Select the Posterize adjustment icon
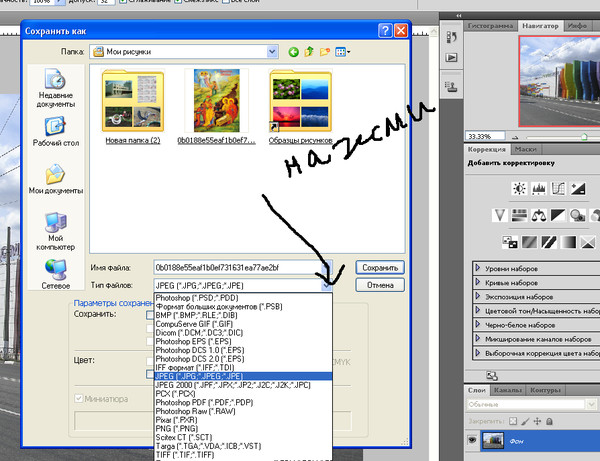 click(x=529, y=242)
